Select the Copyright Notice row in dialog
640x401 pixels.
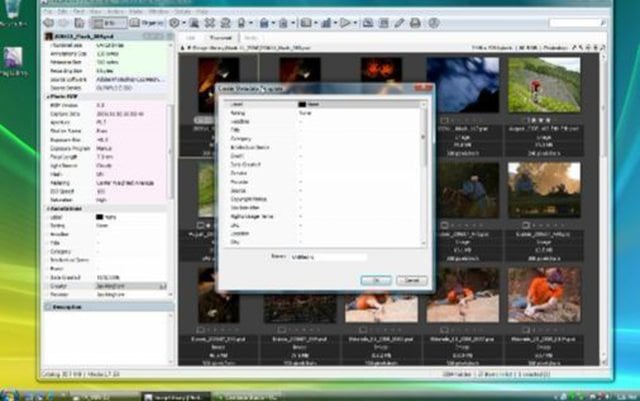pos(322,199)
